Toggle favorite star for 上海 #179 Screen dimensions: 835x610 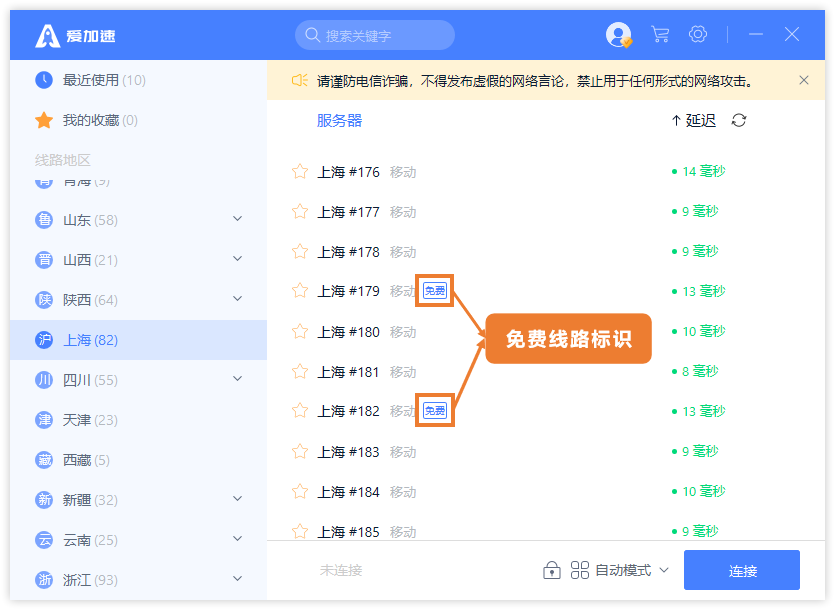coord(300,291)
